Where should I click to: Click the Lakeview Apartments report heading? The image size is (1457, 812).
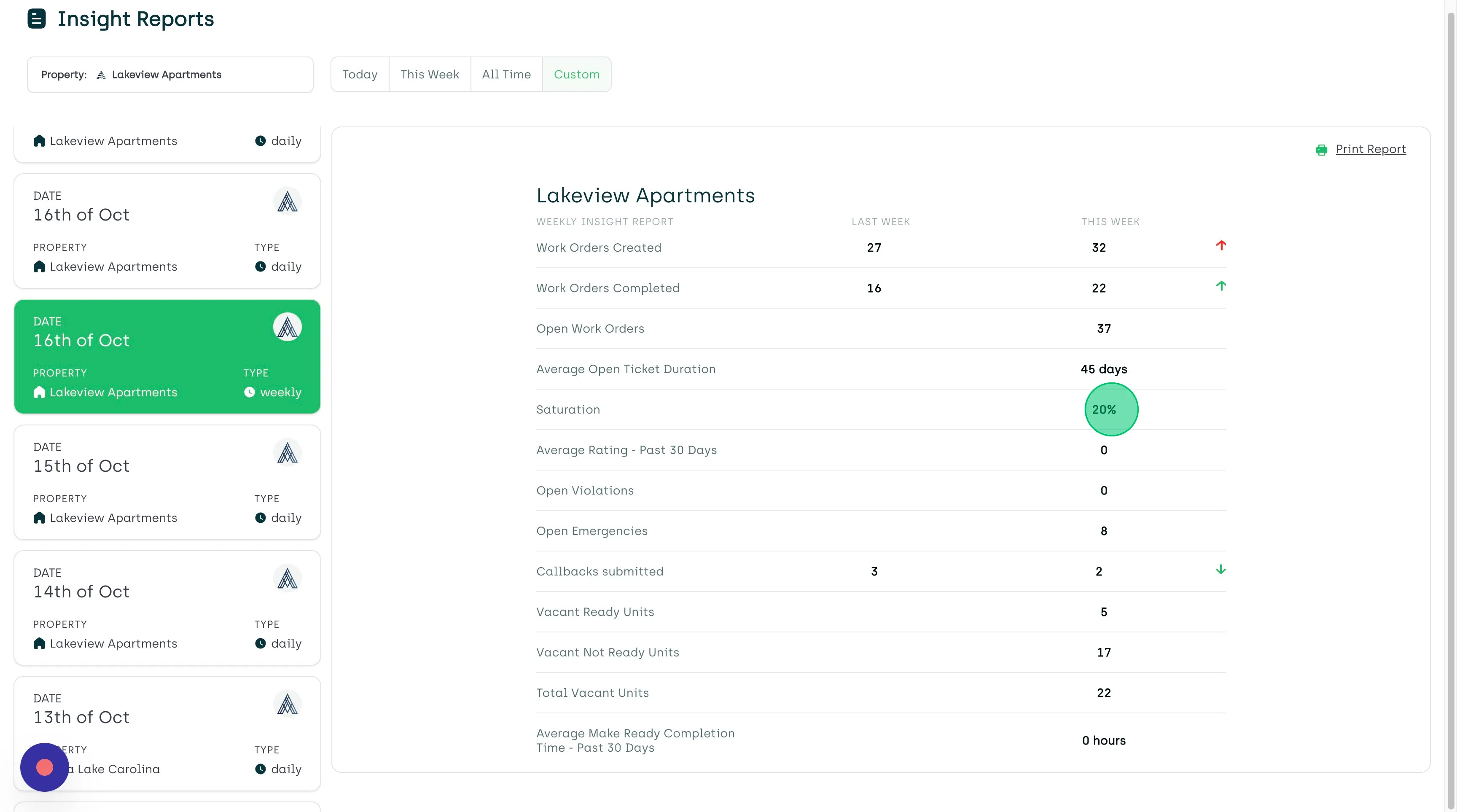click(x=645, y=196)
